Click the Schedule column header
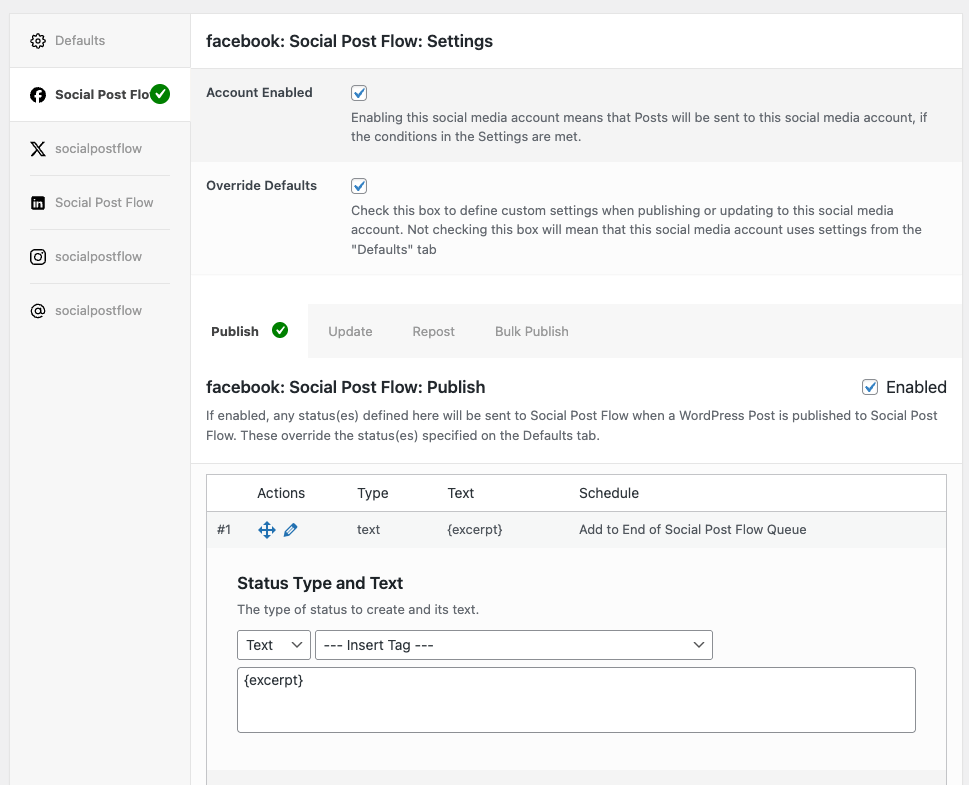The image size is (969, 785). tap(609, 493)
